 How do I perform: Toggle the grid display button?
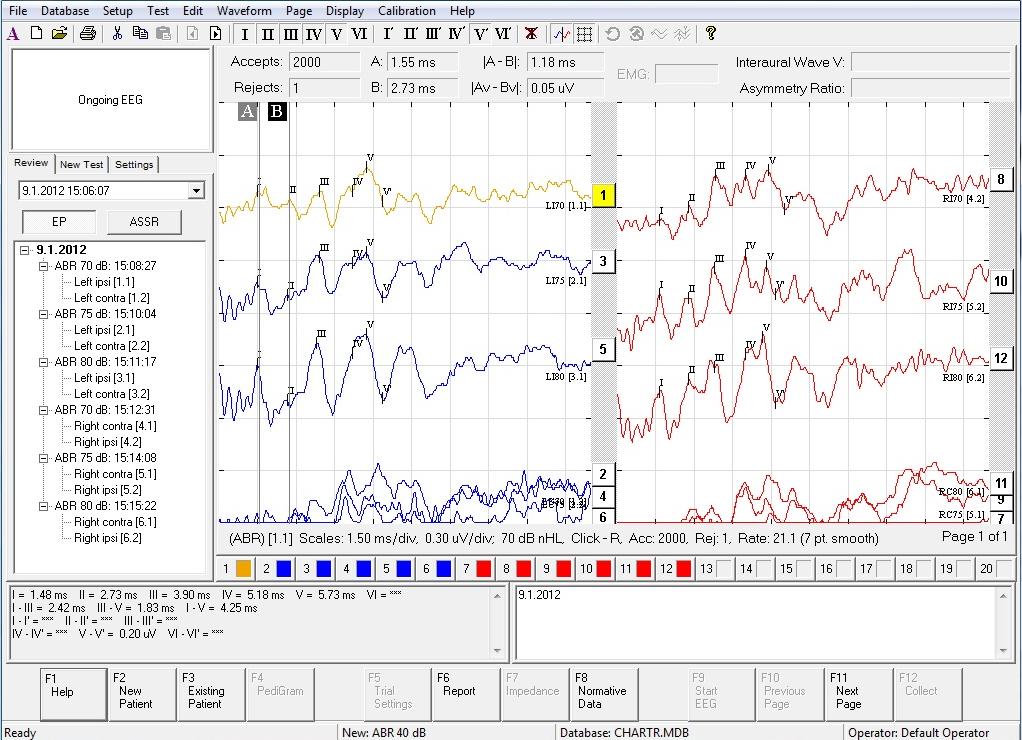tap(585, 34)
